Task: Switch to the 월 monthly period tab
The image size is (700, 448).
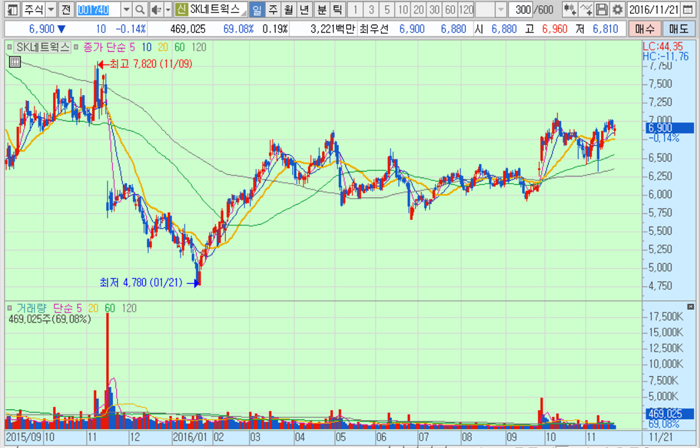Action: click(x=290, y=9)
